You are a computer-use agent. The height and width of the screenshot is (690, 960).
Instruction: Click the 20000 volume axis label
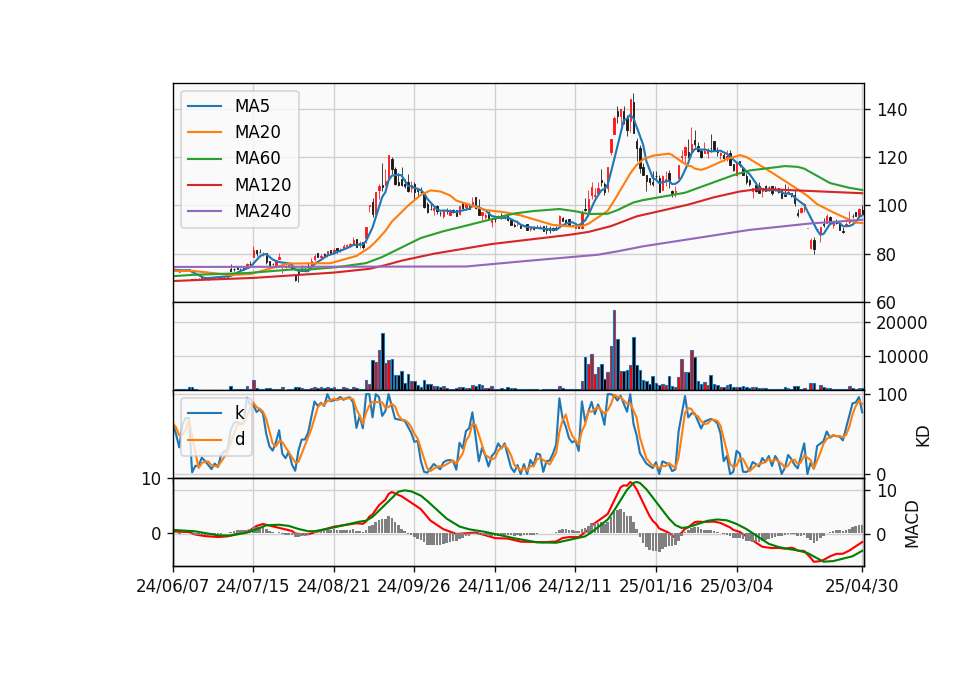(x=902, y=323)
